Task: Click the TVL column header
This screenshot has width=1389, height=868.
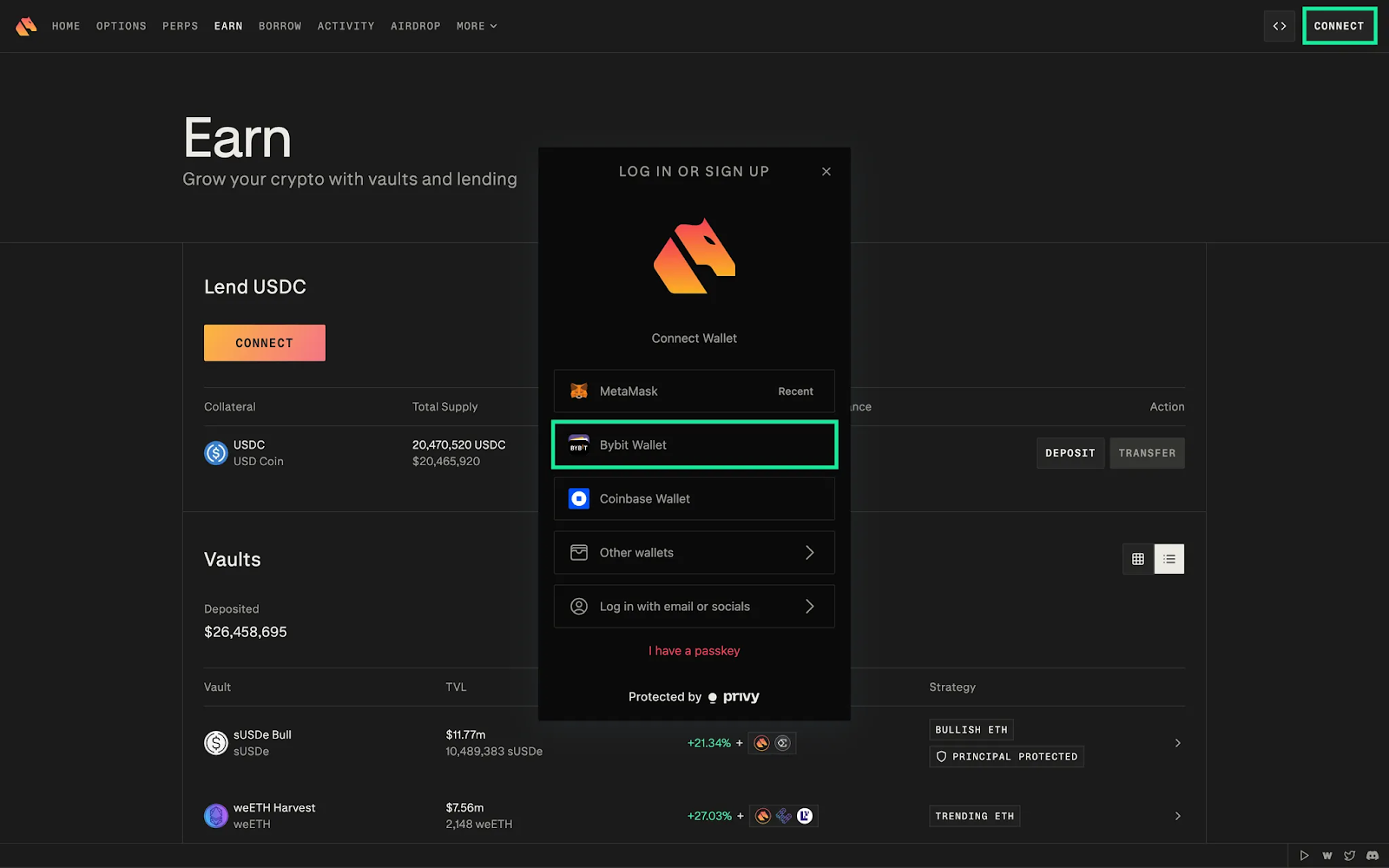Action: 456,687
